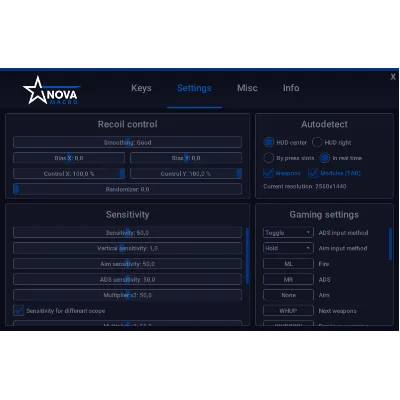Click the Randomizer slider bar
The width and height of the screenshot is (400, 400).
(127, 189)
